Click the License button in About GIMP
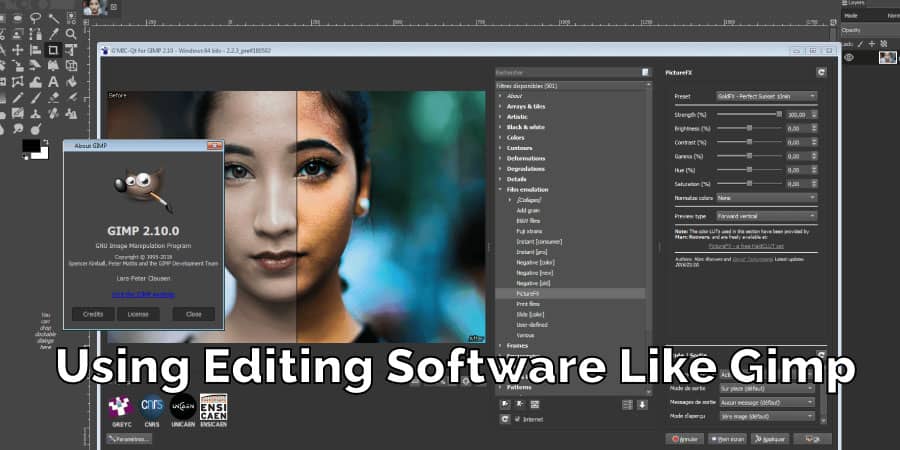Image resolution: width=900 pixels, height=450 pixels. pos(138,314)
